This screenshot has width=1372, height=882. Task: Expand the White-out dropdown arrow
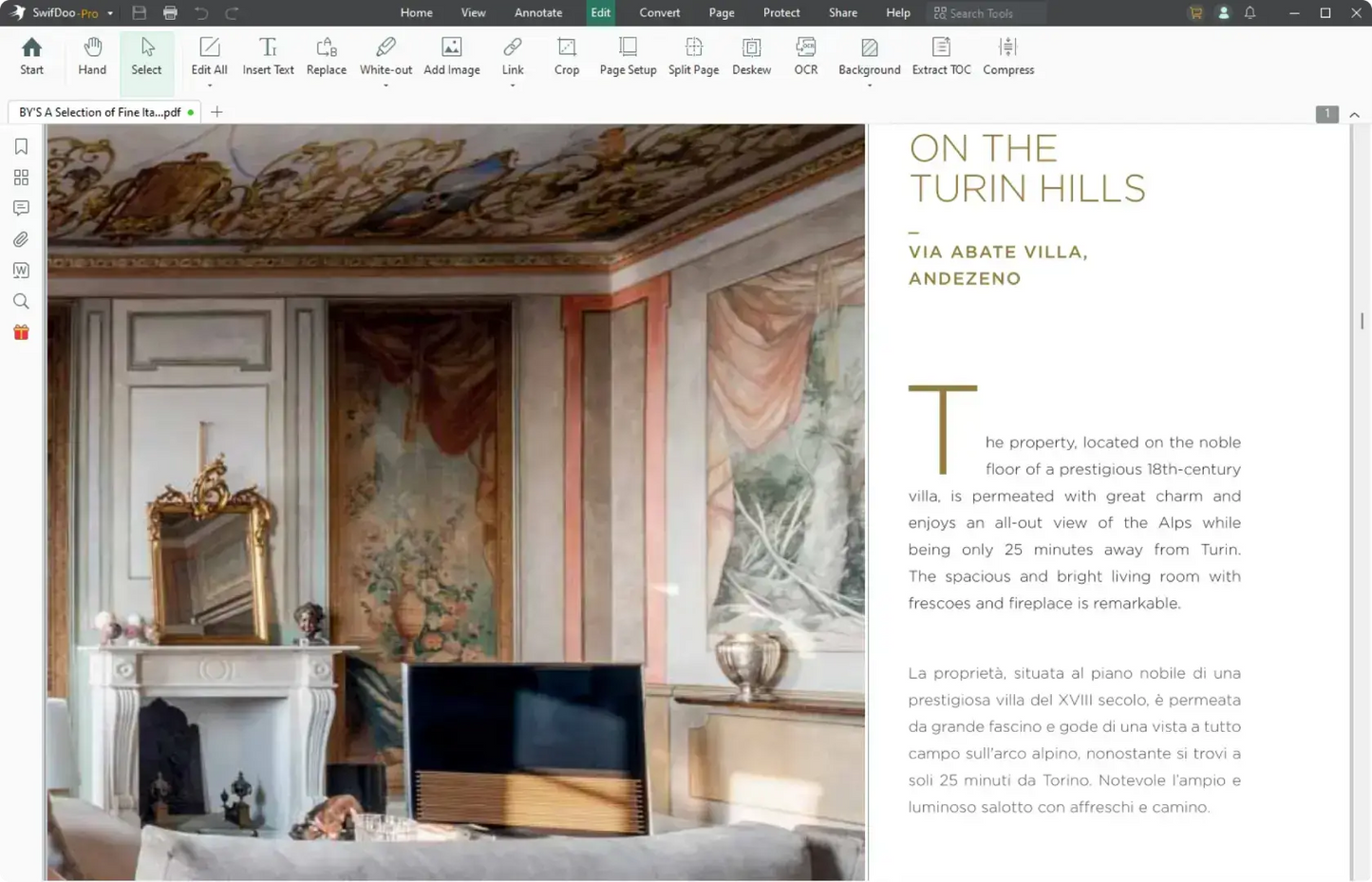385,85
